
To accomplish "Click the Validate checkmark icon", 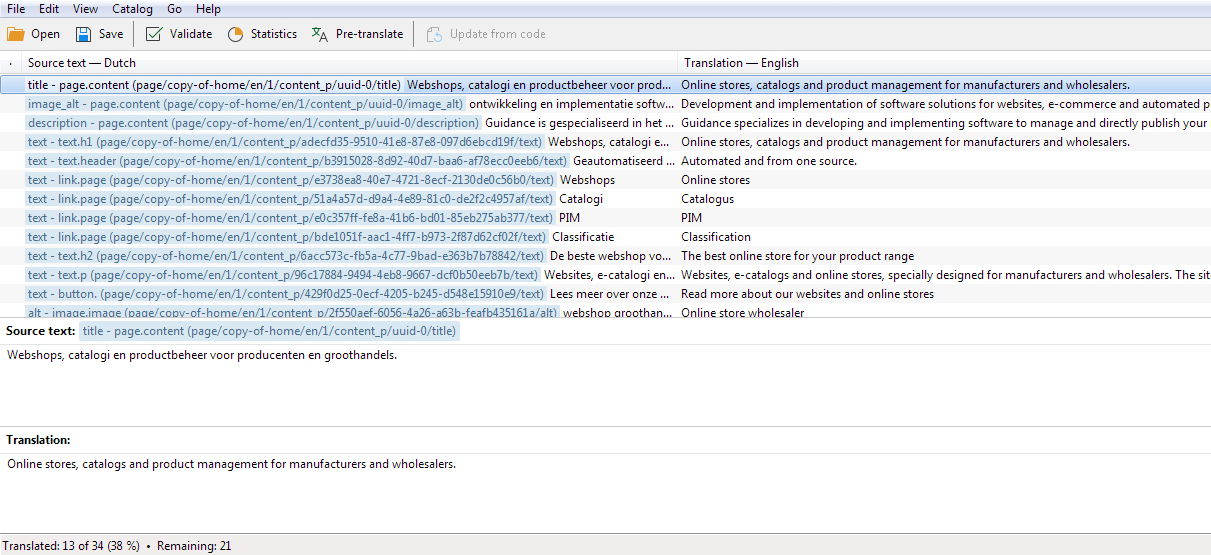I will 154,34.
